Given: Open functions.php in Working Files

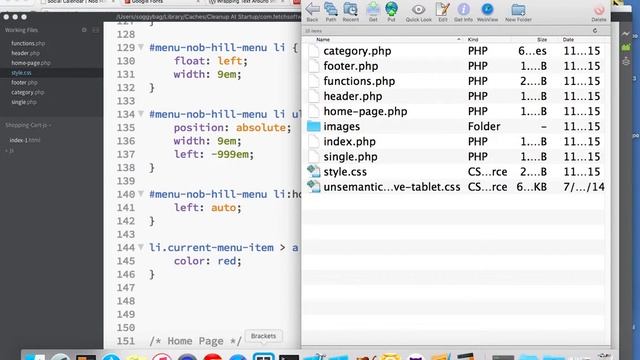Looking at the screenshot, I should click(x=28, y=43).
